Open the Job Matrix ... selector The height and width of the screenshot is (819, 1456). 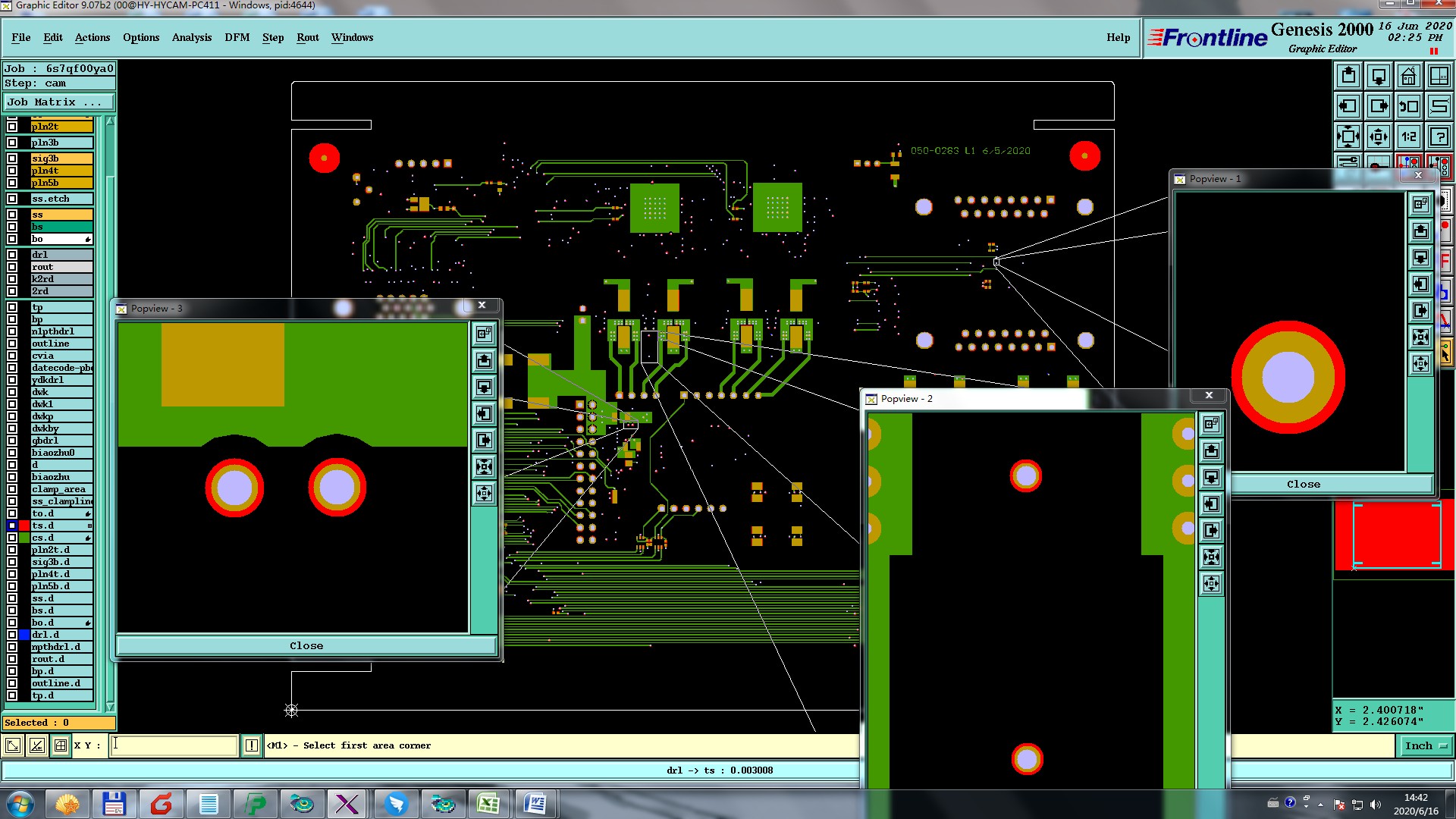coord(59,102)
